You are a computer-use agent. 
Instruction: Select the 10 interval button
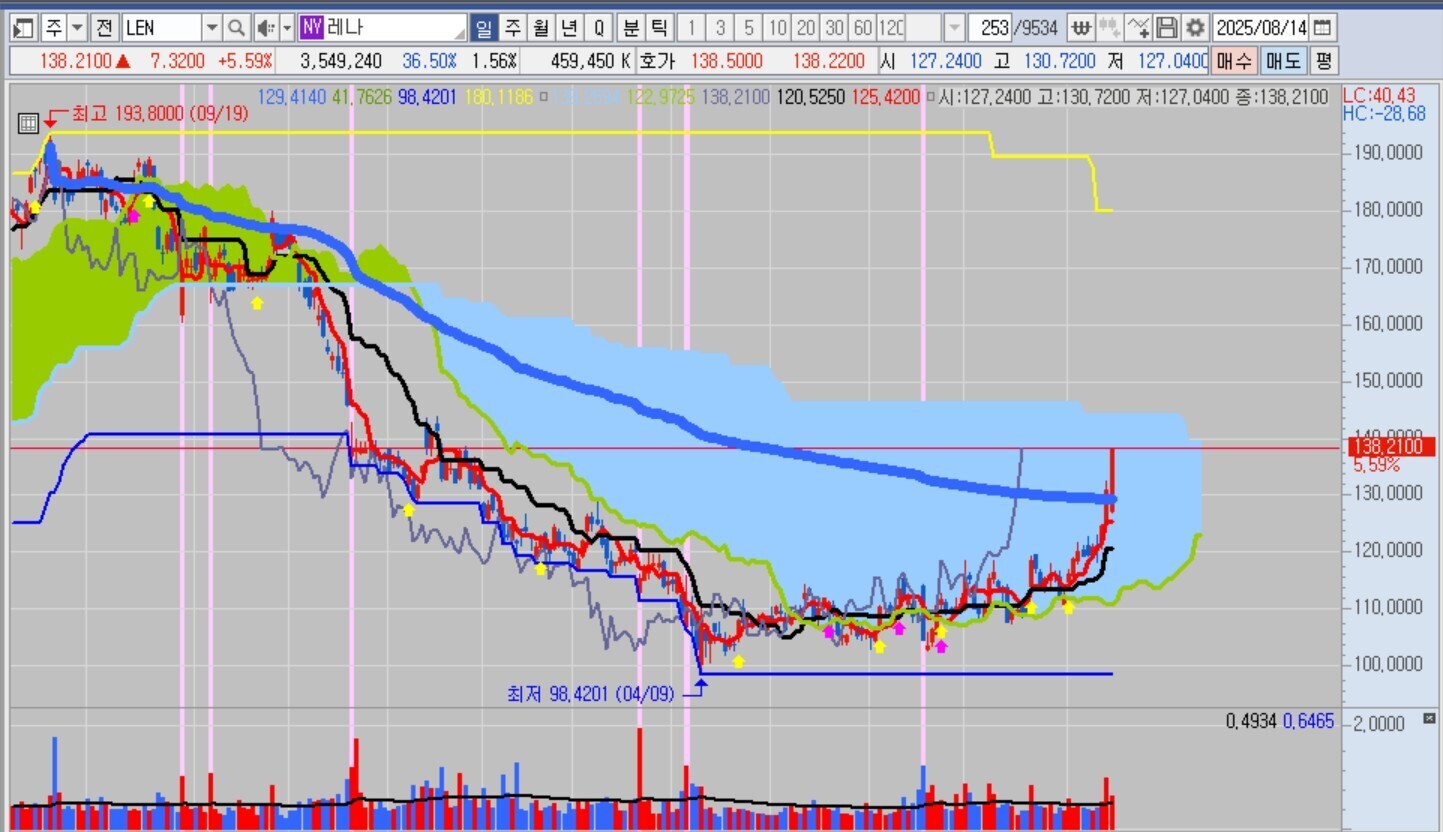(778, 27)
